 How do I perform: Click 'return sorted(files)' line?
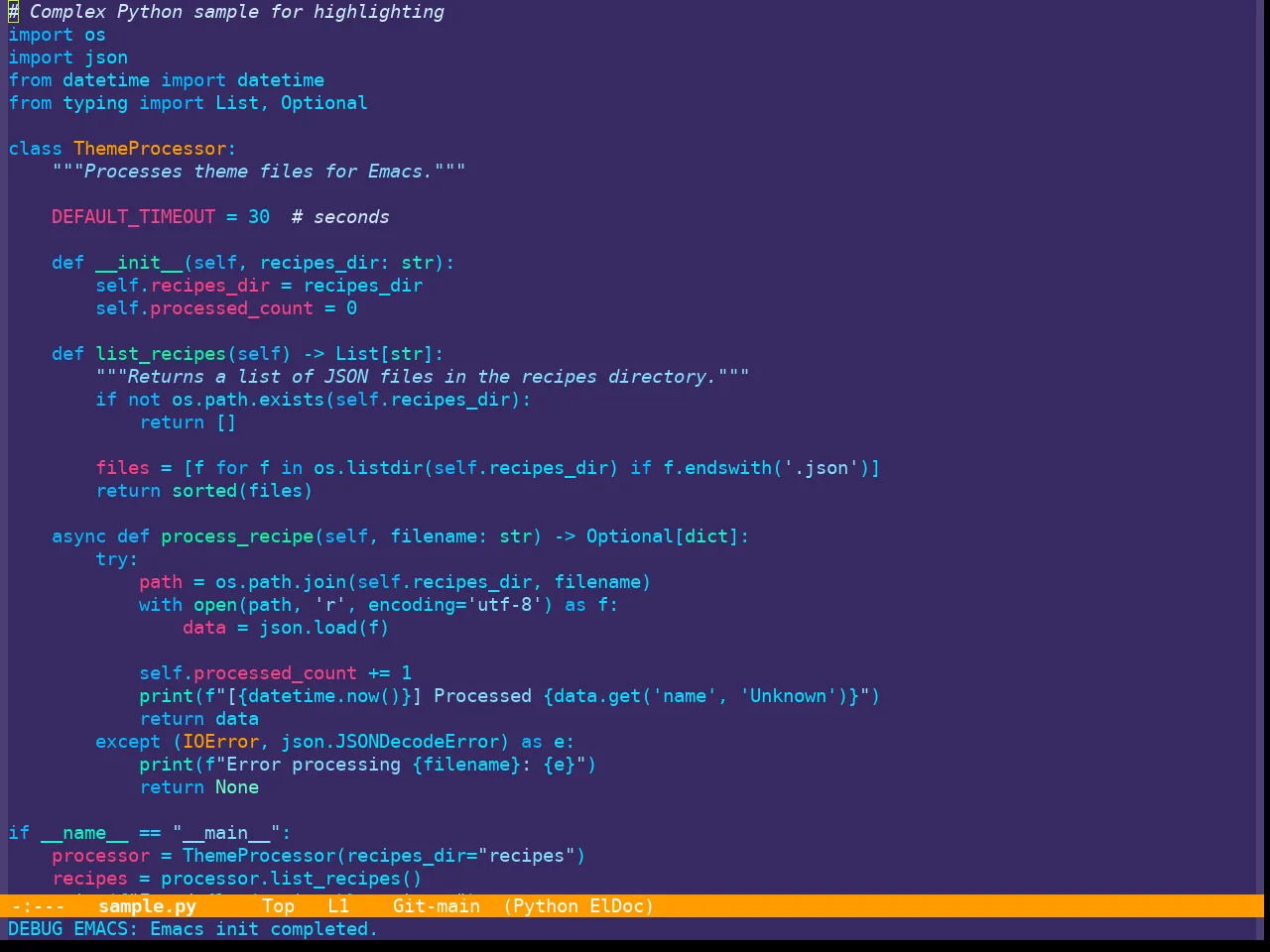(203, 491)
